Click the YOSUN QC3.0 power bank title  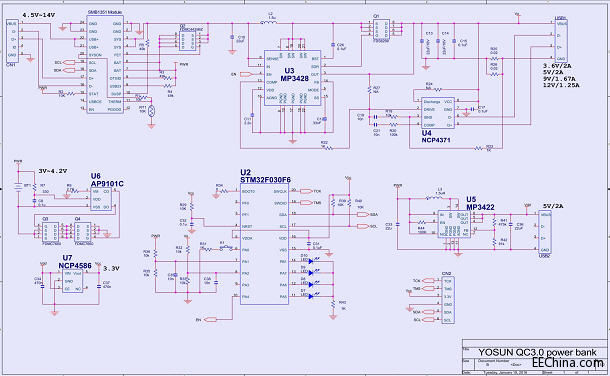pyautogui.click(x=537, y=352)
